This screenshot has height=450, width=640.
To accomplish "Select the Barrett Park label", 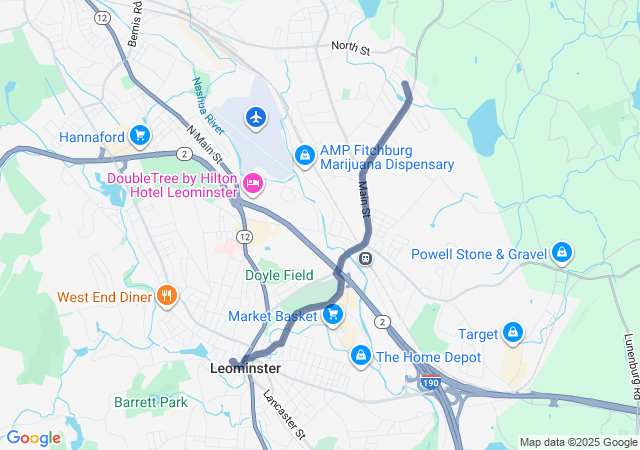I will point(151,402).
